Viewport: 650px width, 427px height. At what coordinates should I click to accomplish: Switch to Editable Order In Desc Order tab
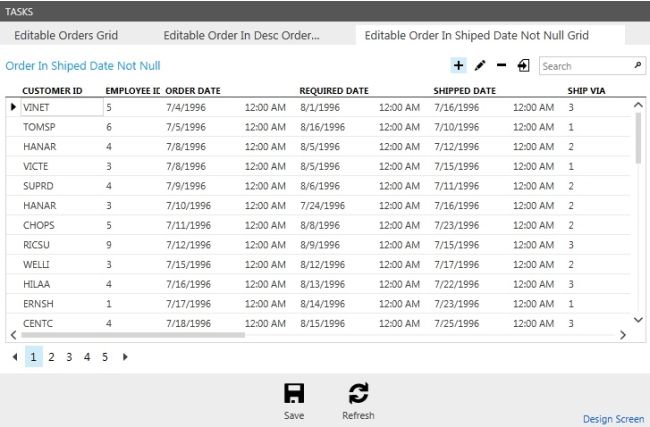click(x=241, y=35)
